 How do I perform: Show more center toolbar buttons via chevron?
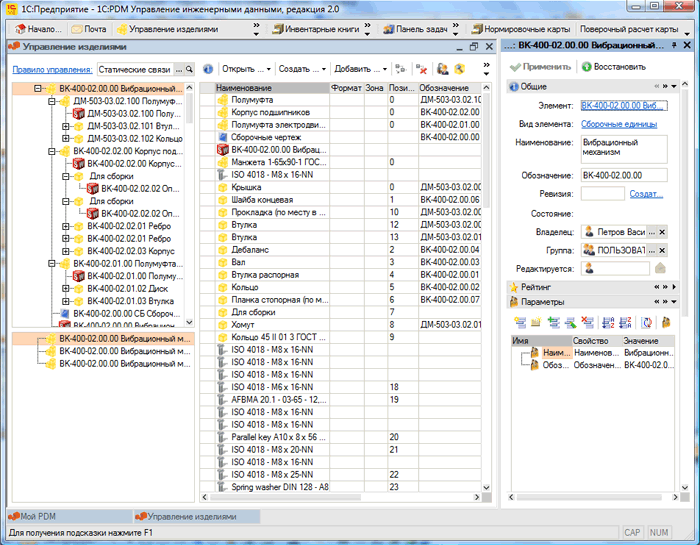(x=487, y=69)
